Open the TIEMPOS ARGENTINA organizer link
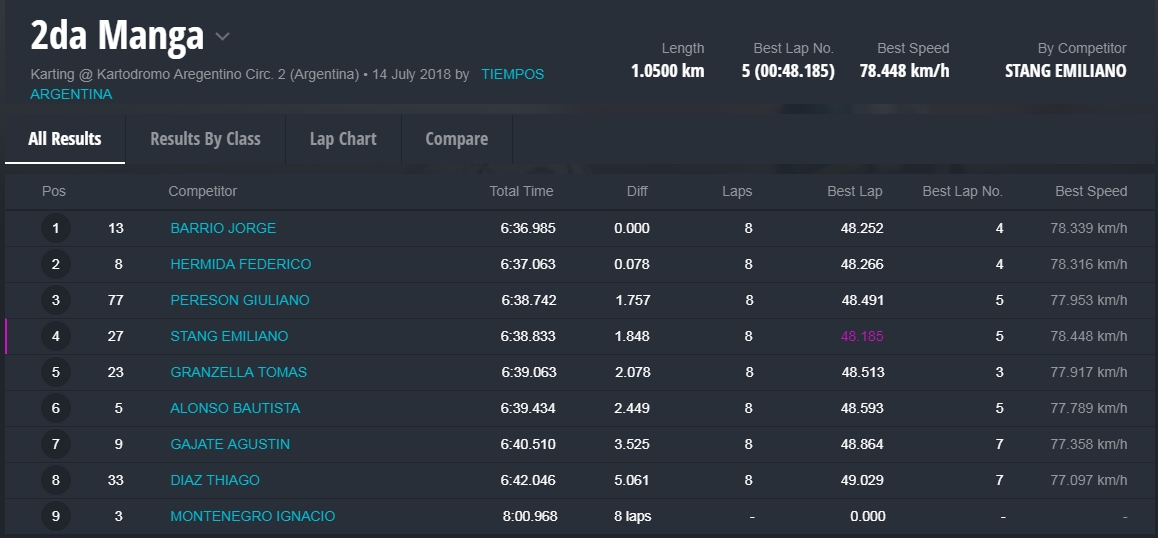This screenshot has width=1158, height=538. click(x=512, y=74)
